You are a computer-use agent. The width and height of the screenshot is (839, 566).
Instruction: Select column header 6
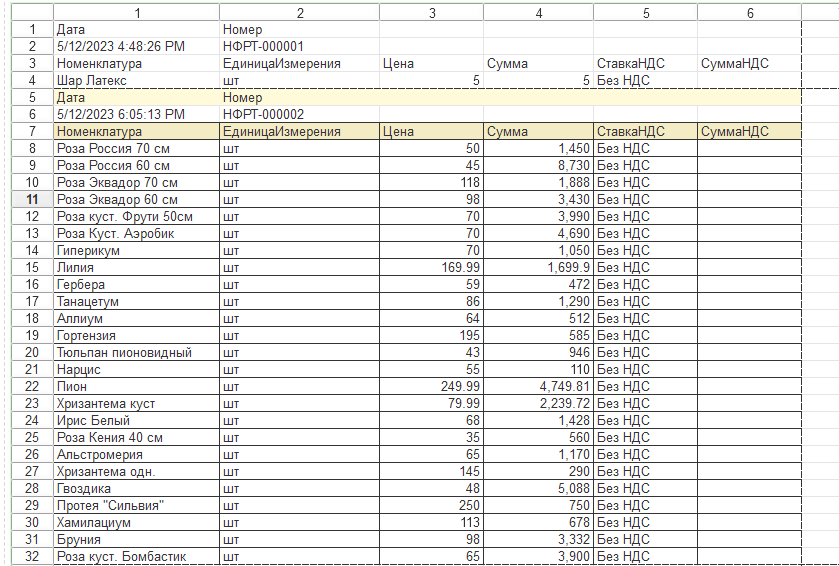(750, 13)
